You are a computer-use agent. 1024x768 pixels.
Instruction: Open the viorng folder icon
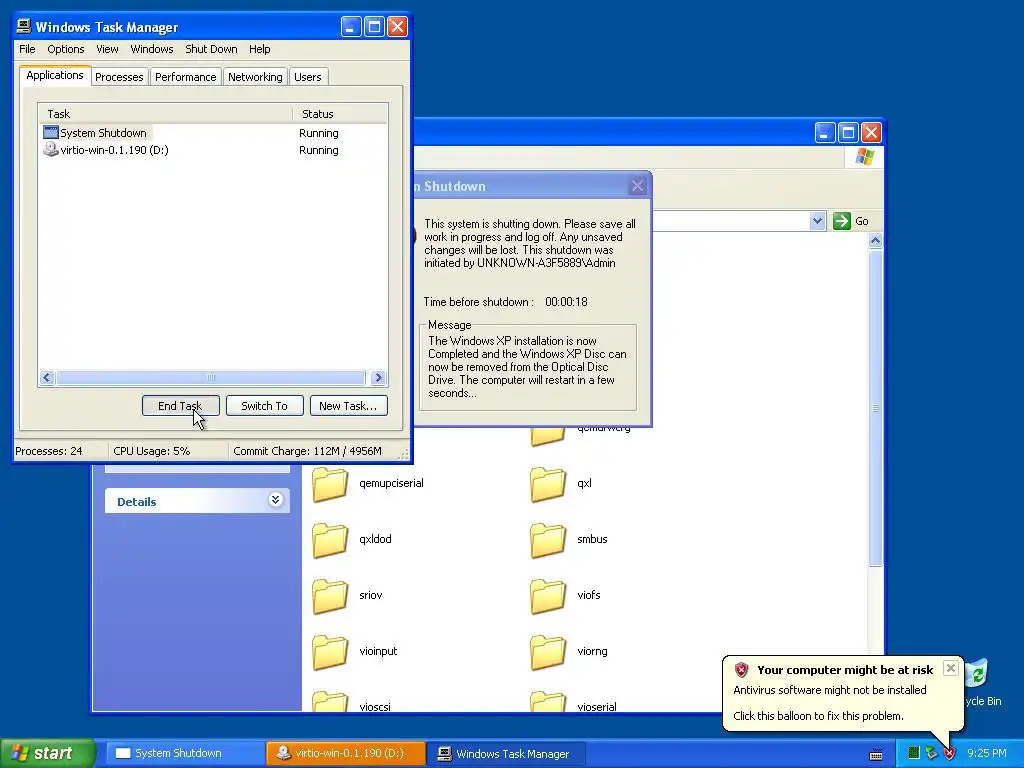547,652
